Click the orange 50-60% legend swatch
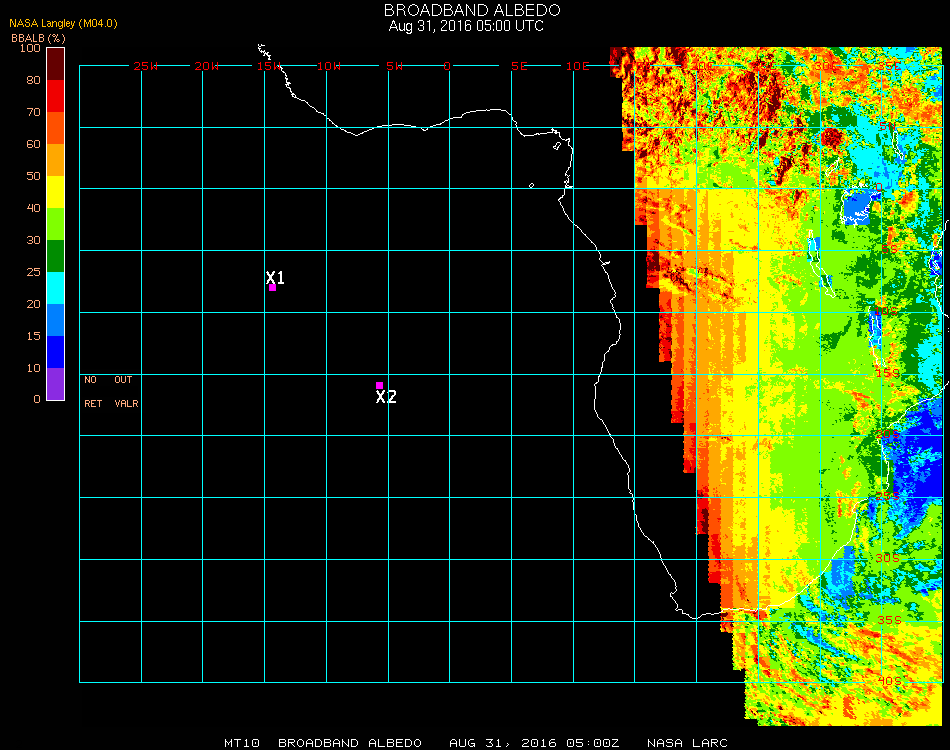Screen dimensions: 950x750 56,160
